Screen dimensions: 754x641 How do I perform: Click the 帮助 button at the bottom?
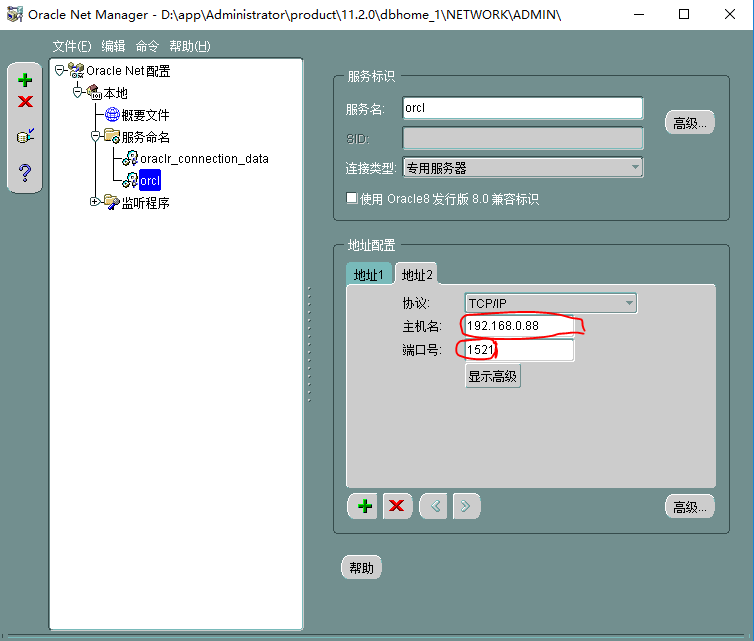[x=361, y=568]
